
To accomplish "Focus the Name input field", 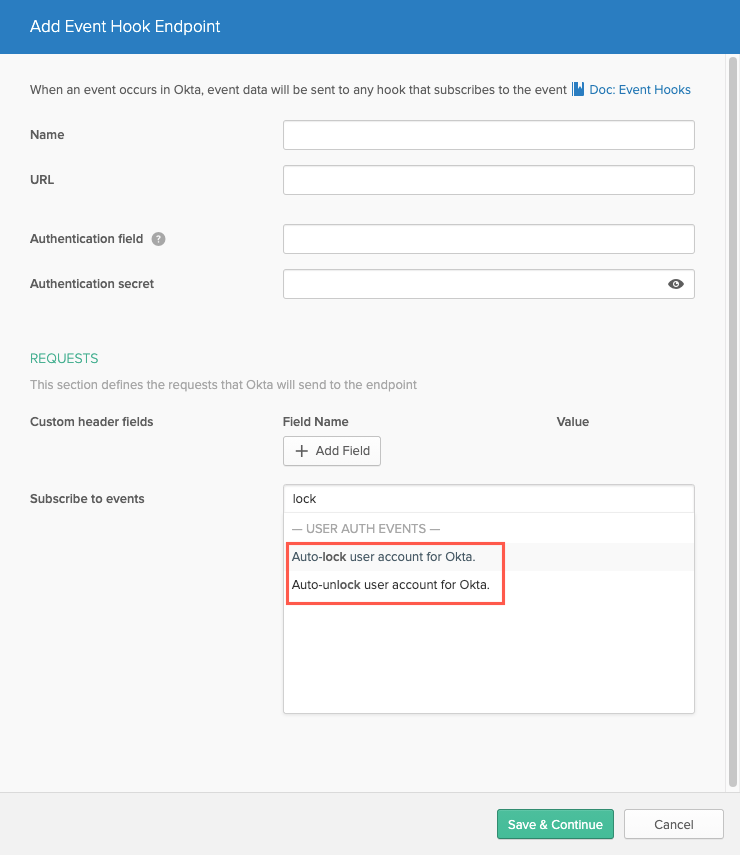I will click(489, 135).
